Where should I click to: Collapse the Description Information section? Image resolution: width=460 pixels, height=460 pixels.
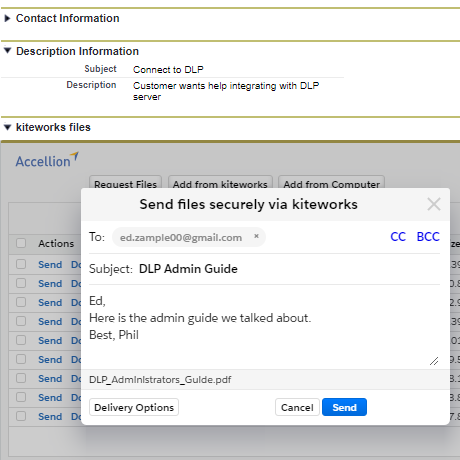(x=7, y=51)
